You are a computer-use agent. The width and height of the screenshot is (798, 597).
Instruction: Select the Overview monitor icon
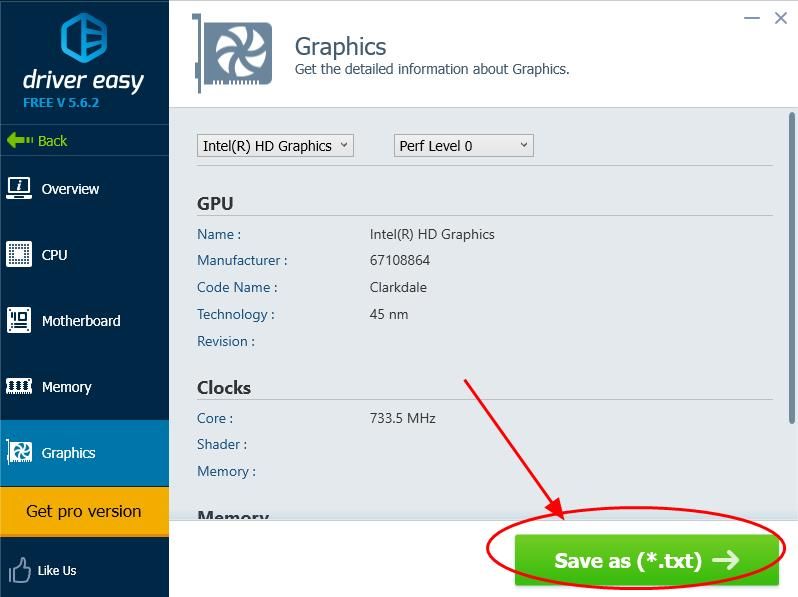(x=19, y=188)
